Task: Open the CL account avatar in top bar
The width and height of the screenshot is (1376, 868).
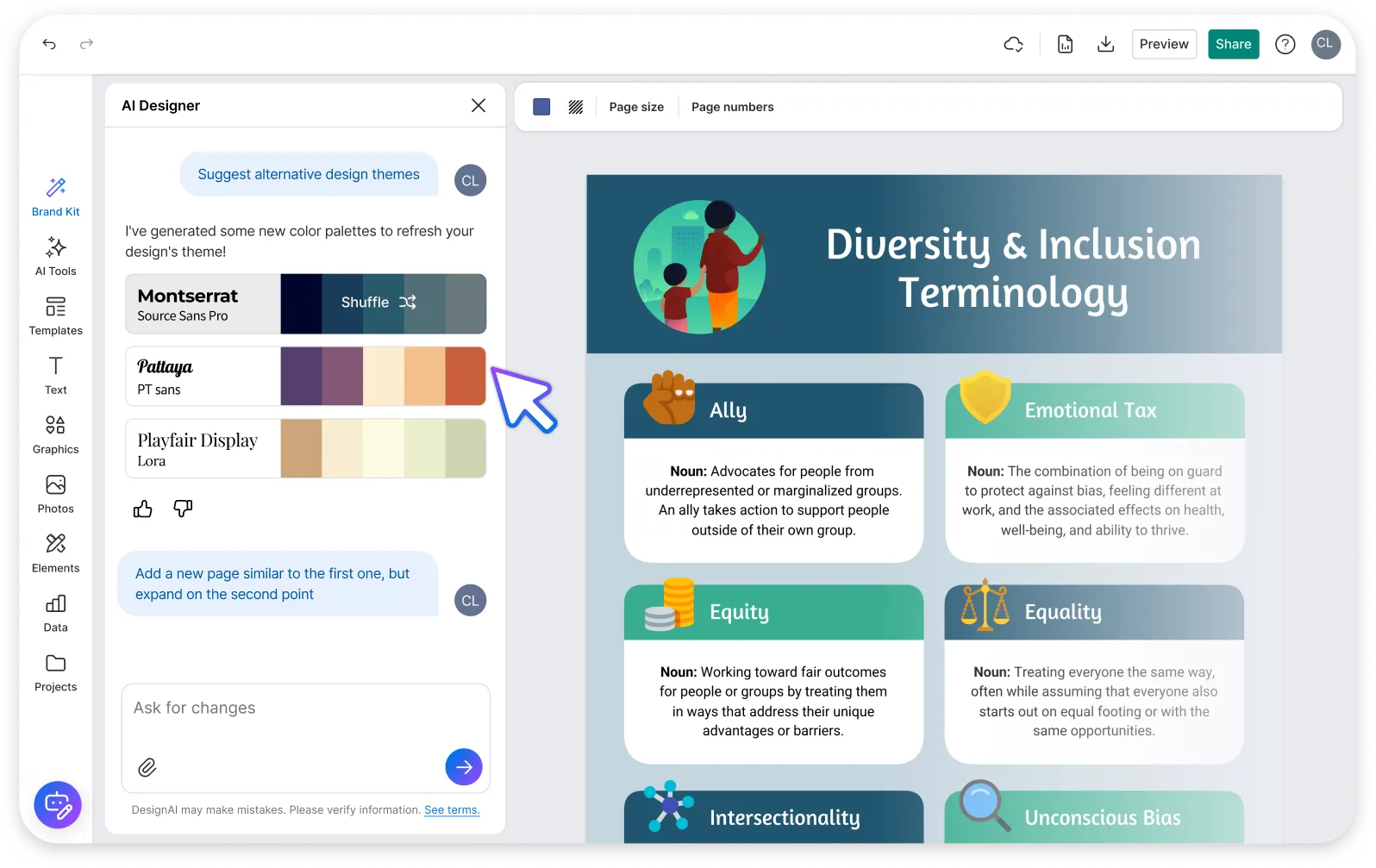Action: (1326, 44)
